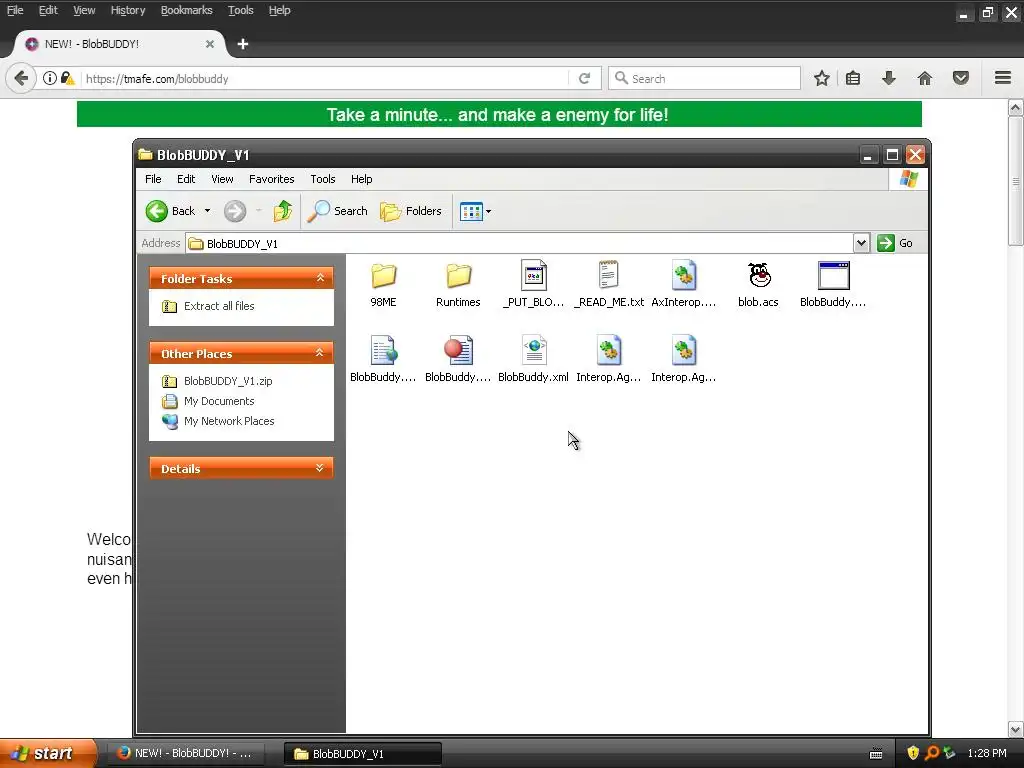Open the Explorer View menu
1024x768 pixels.
(x=222, y=179)
